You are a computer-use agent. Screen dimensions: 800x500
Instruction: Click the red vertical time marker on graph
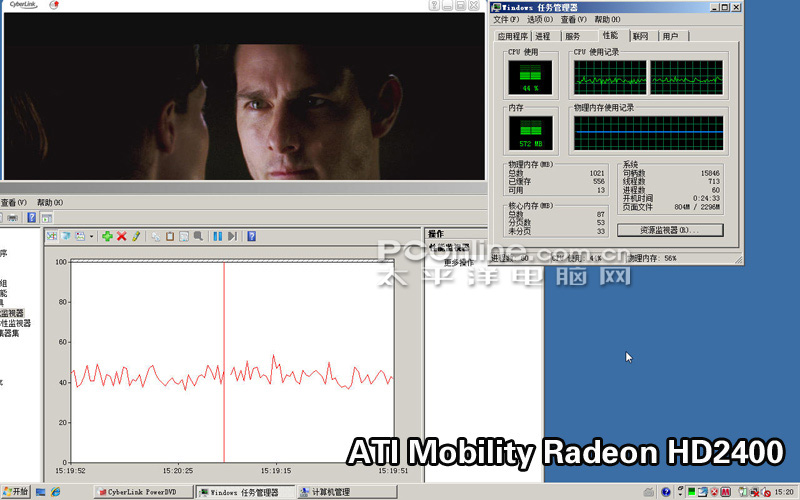pyautogui.click(x=224, y=362)
